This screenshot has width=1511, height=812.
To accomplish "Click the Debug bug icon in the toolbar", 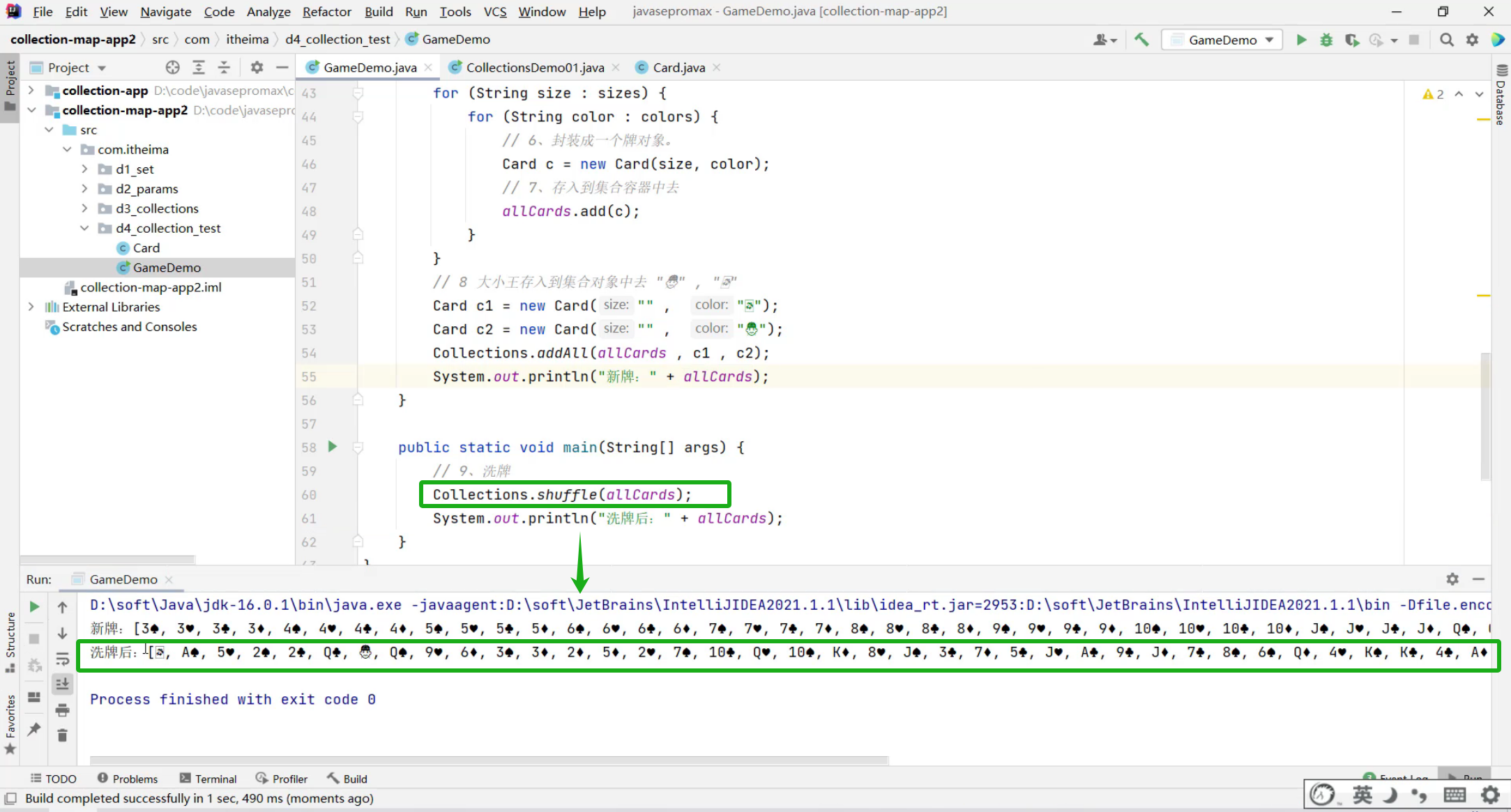I will click(x=1326, y=40).
